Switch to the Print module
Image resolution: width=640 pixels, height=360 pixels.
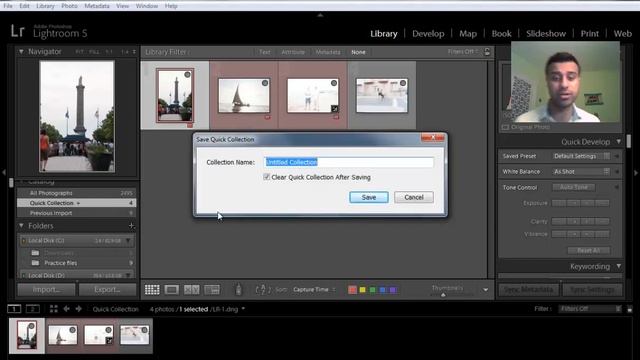point(589,33)
